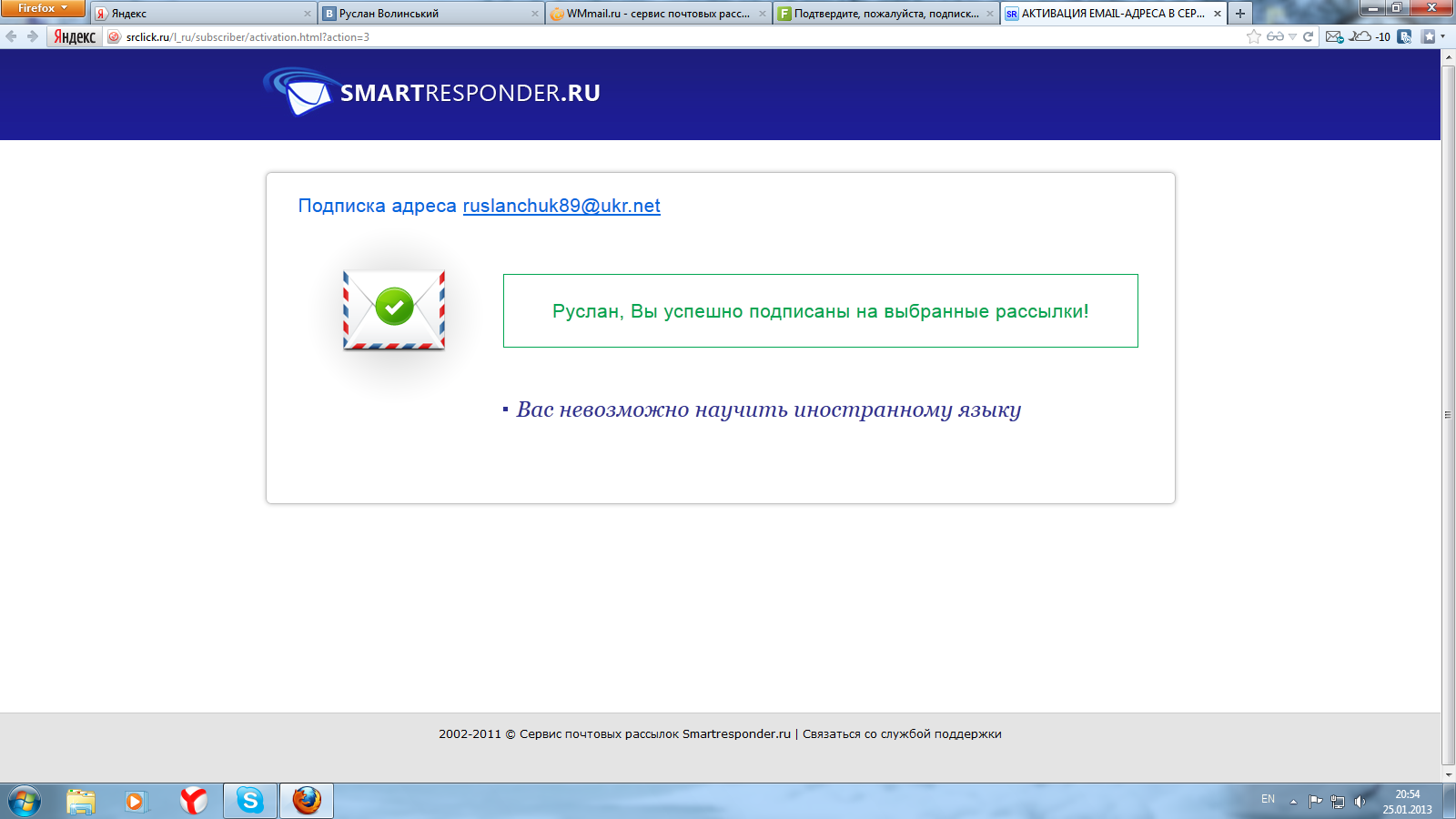The height and width of the screenshot is (819, 1456).
Task: Click the weather -10 toolbar widget
Action: click(x=1370, y=36)
